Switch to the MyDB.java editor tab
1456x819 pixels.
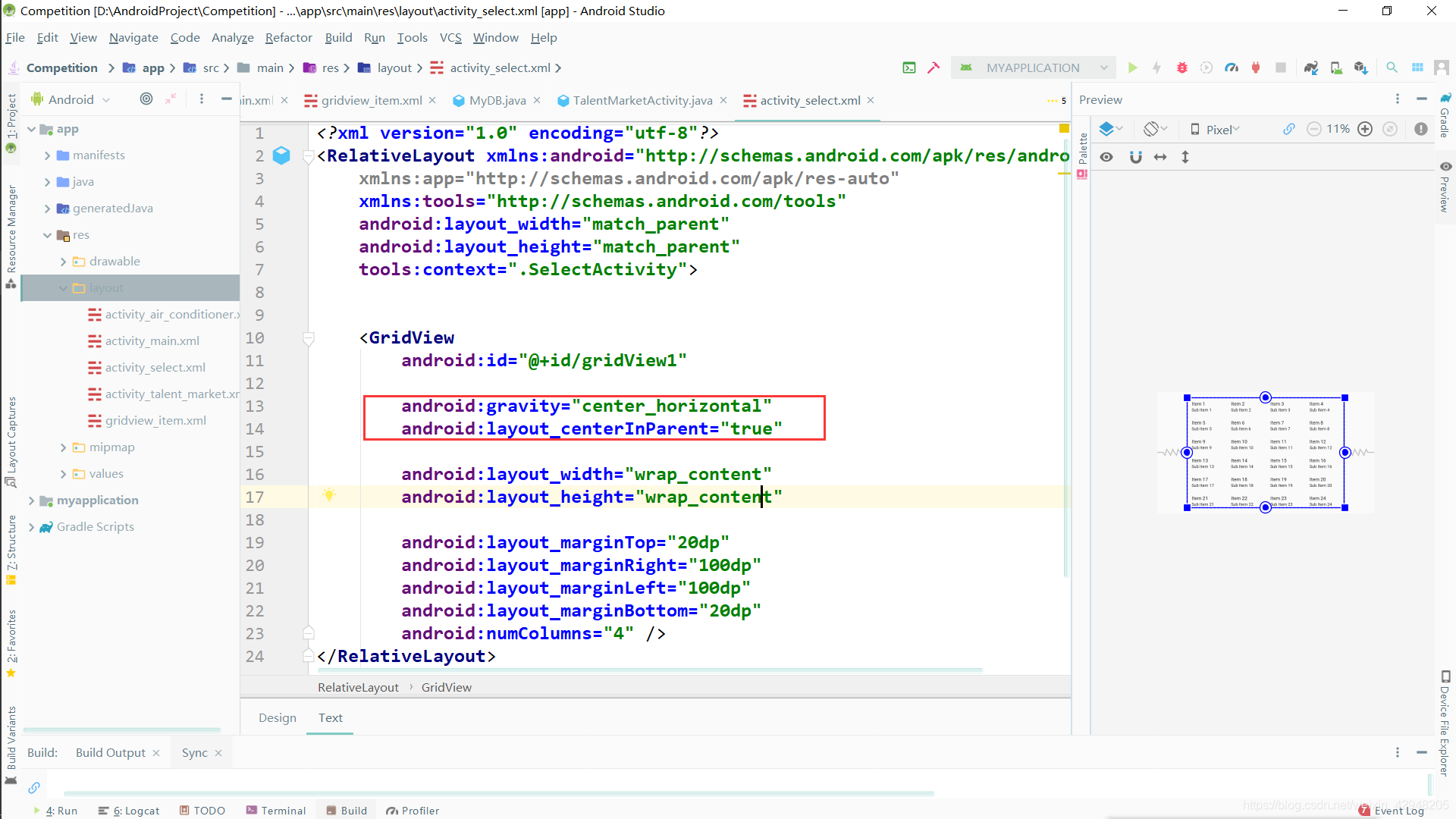tap(496, 100)
